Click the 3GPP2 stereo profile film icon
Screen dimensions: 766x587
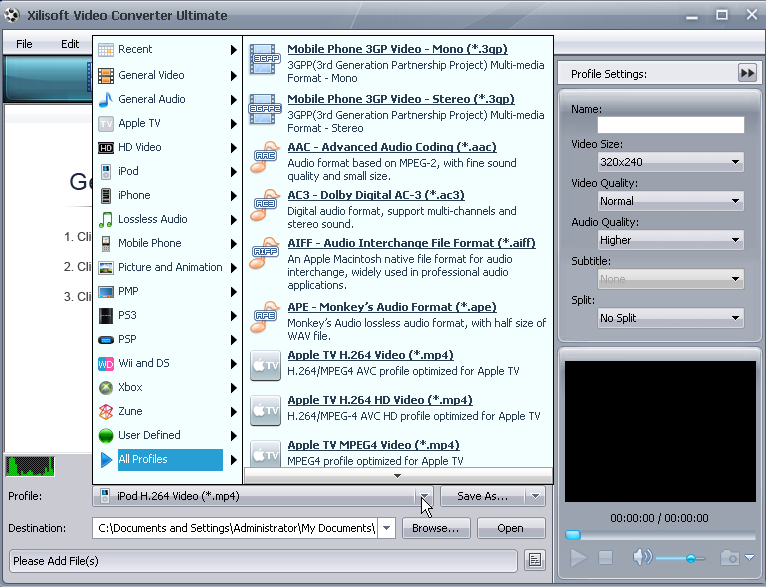[x=264, y=108]
